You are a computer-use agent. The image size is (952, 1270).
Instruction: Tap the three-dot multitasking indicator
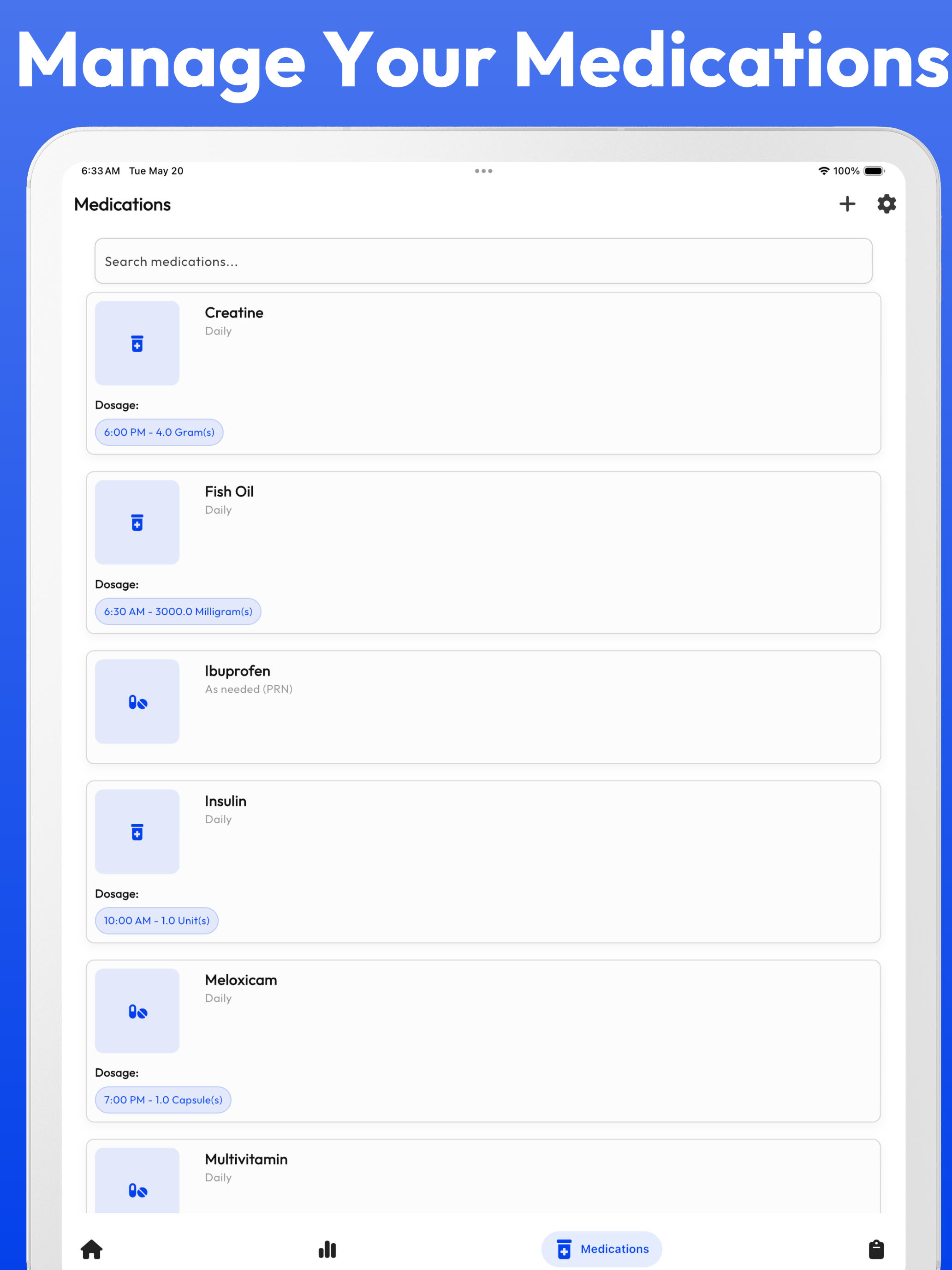(484, 171)
